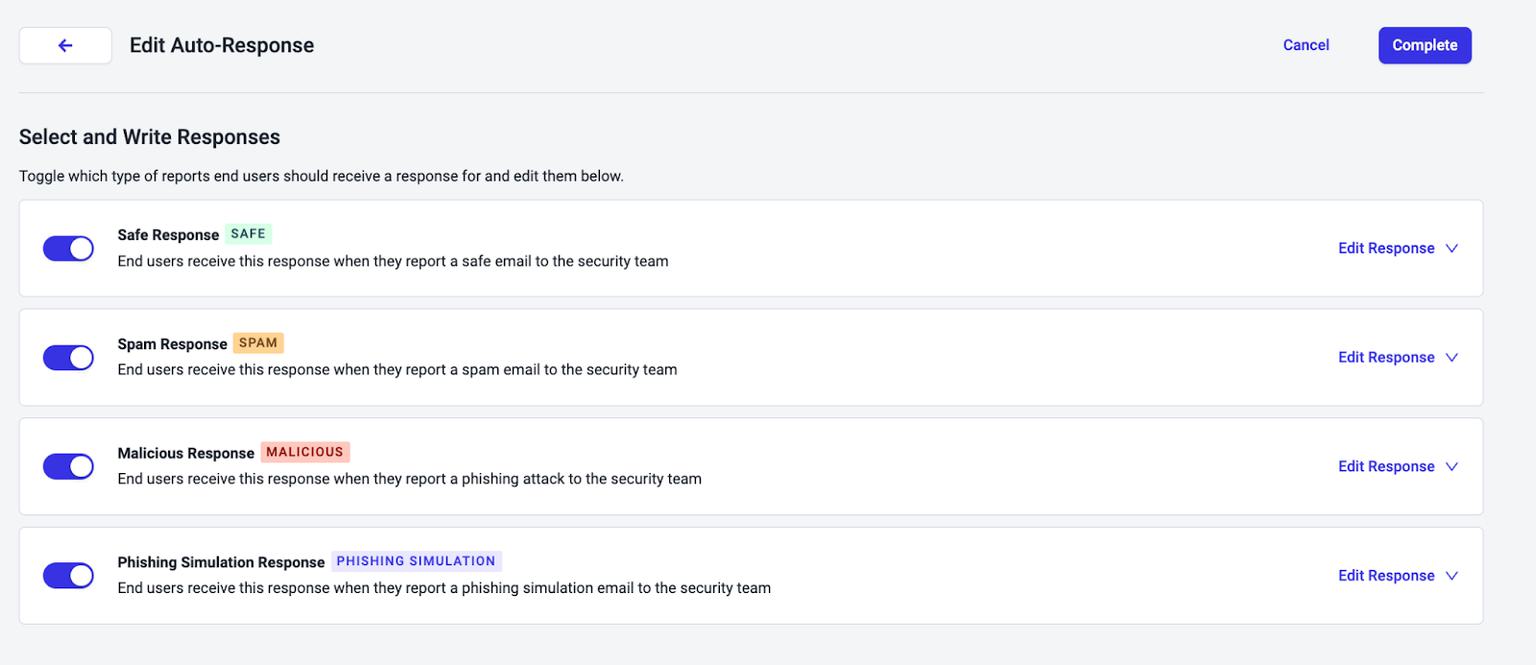Click the Cancel link
1536x665 pixels.
(x=1306, y=45)
